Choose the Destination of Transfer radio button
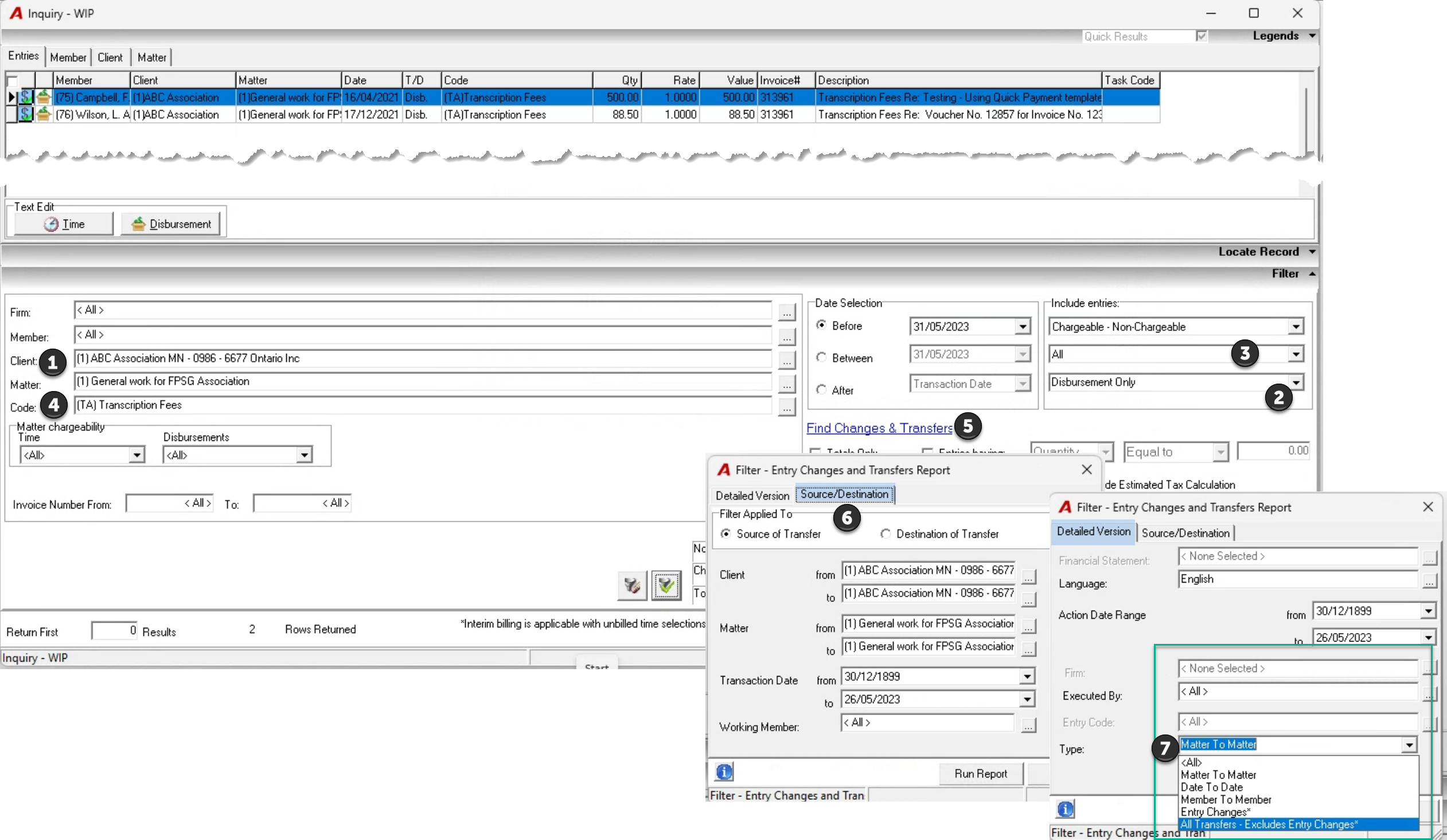 [886, 533]
